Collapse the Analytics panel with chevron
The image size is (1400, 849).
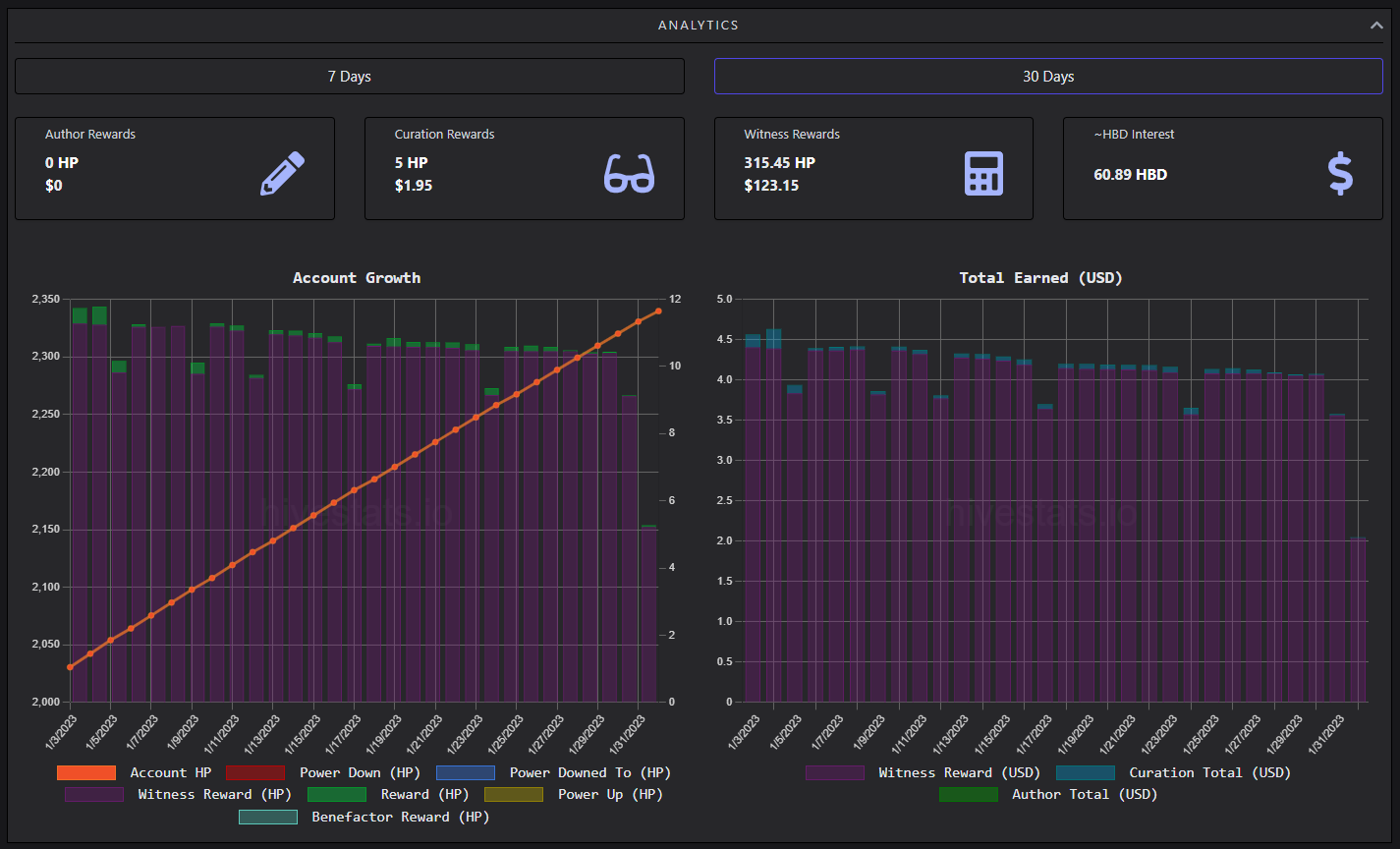pos(1376,26)
